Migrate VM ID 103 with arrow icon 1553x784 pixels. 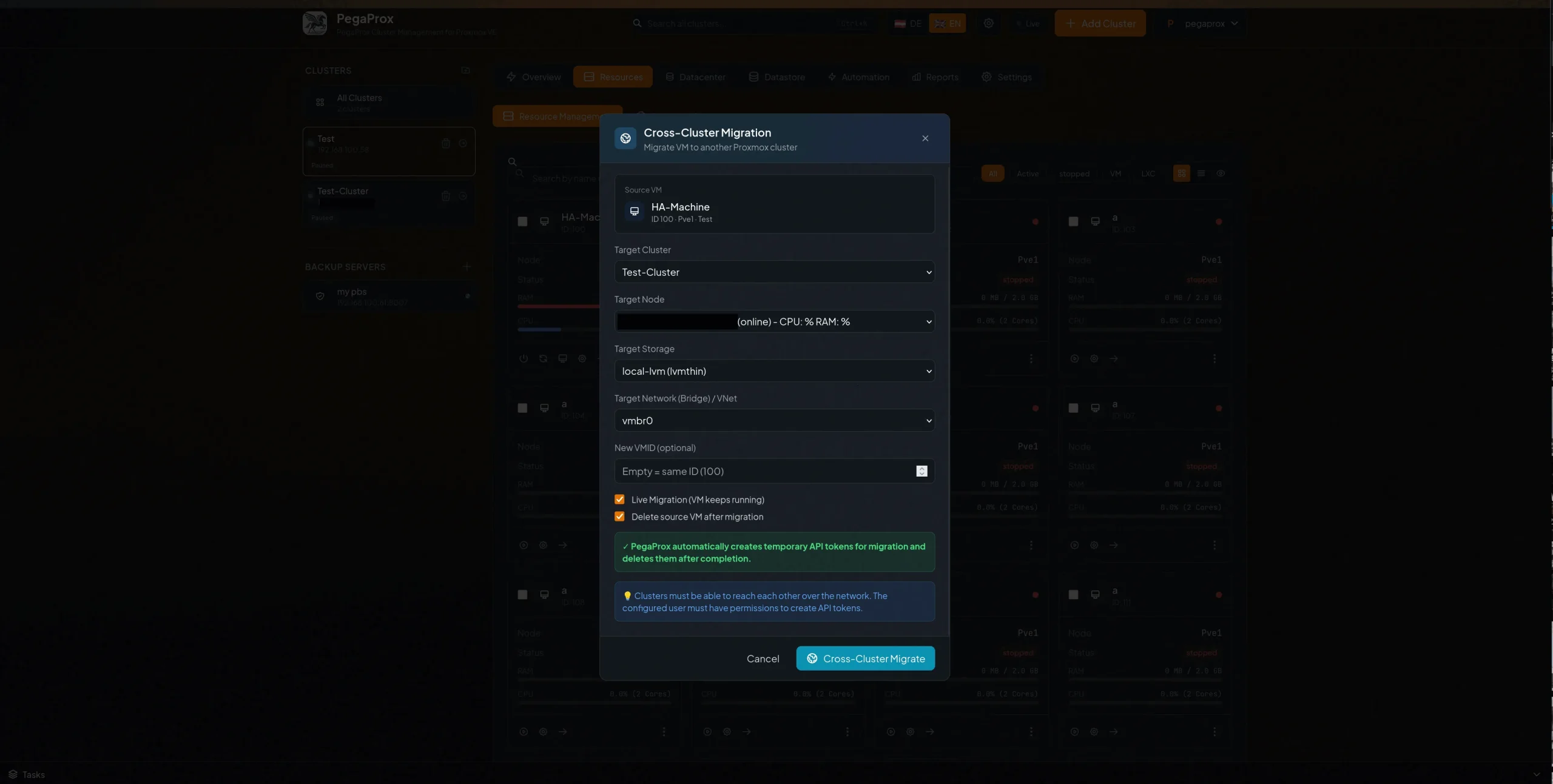coord(1113,358)
